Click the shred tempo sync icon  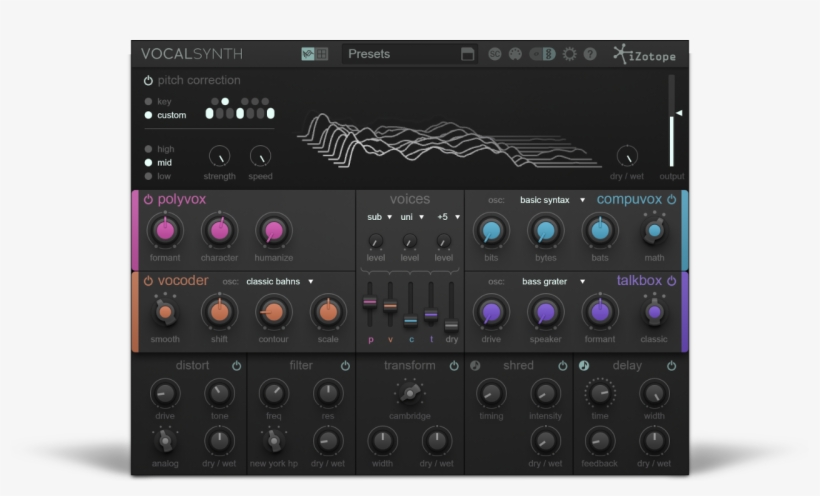[476, 366]
